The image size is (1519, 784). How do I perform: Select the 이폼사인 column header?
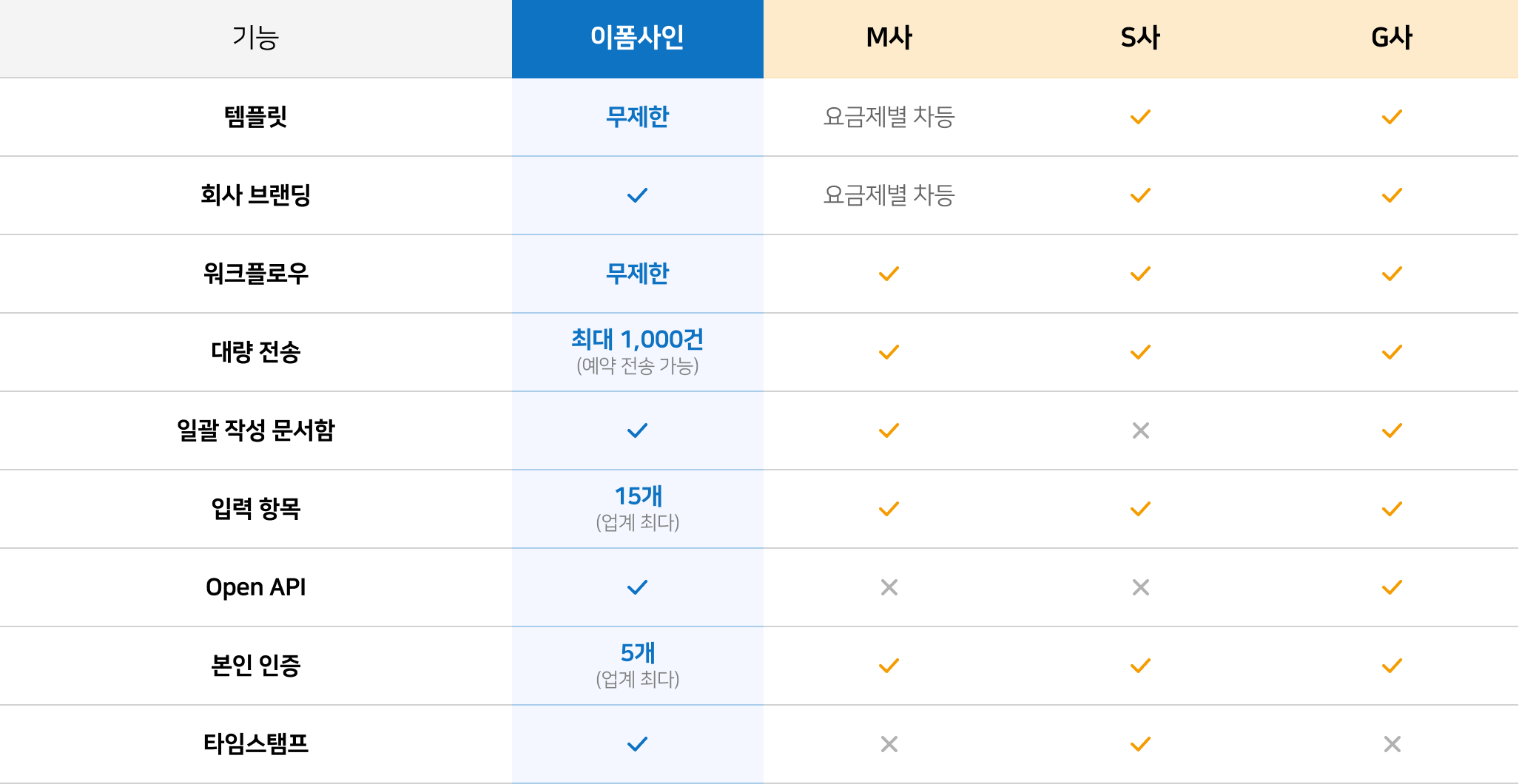pos(637,38)
